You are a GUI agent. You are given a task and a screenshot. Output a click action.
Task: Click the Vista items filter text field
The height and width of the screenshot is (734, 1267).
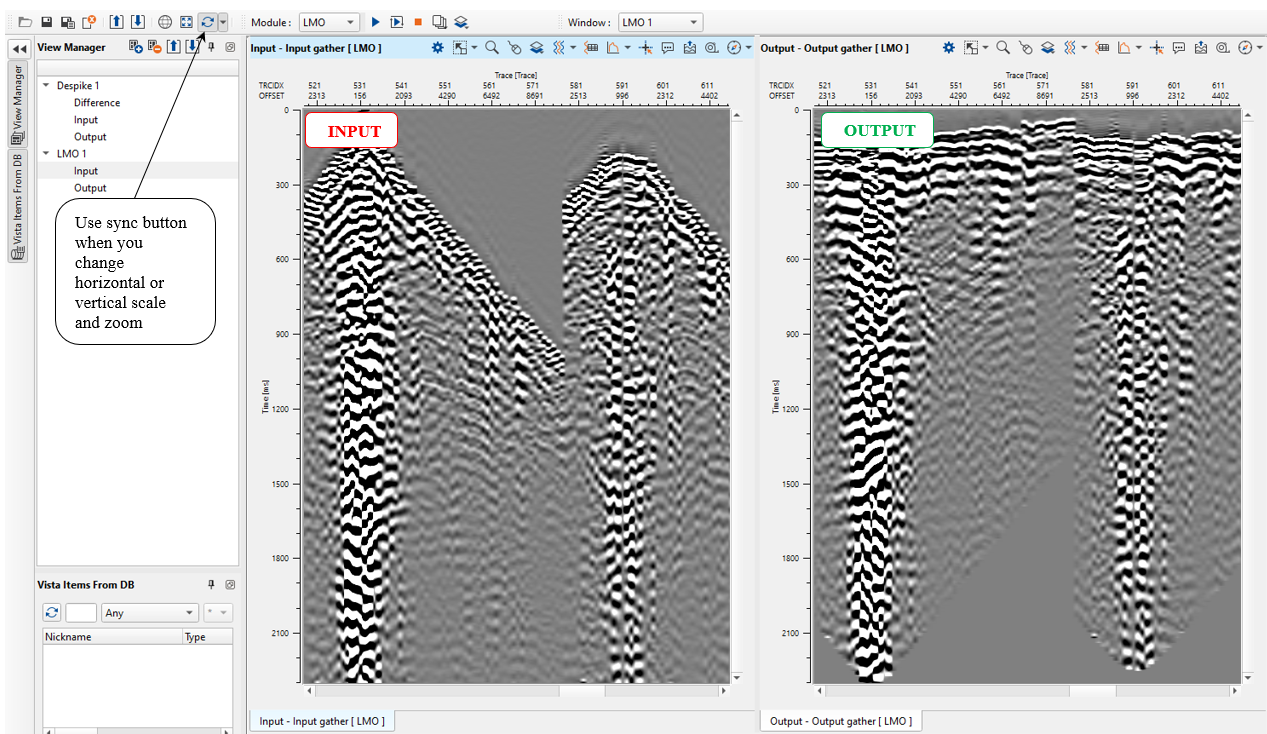click(81, 613)
